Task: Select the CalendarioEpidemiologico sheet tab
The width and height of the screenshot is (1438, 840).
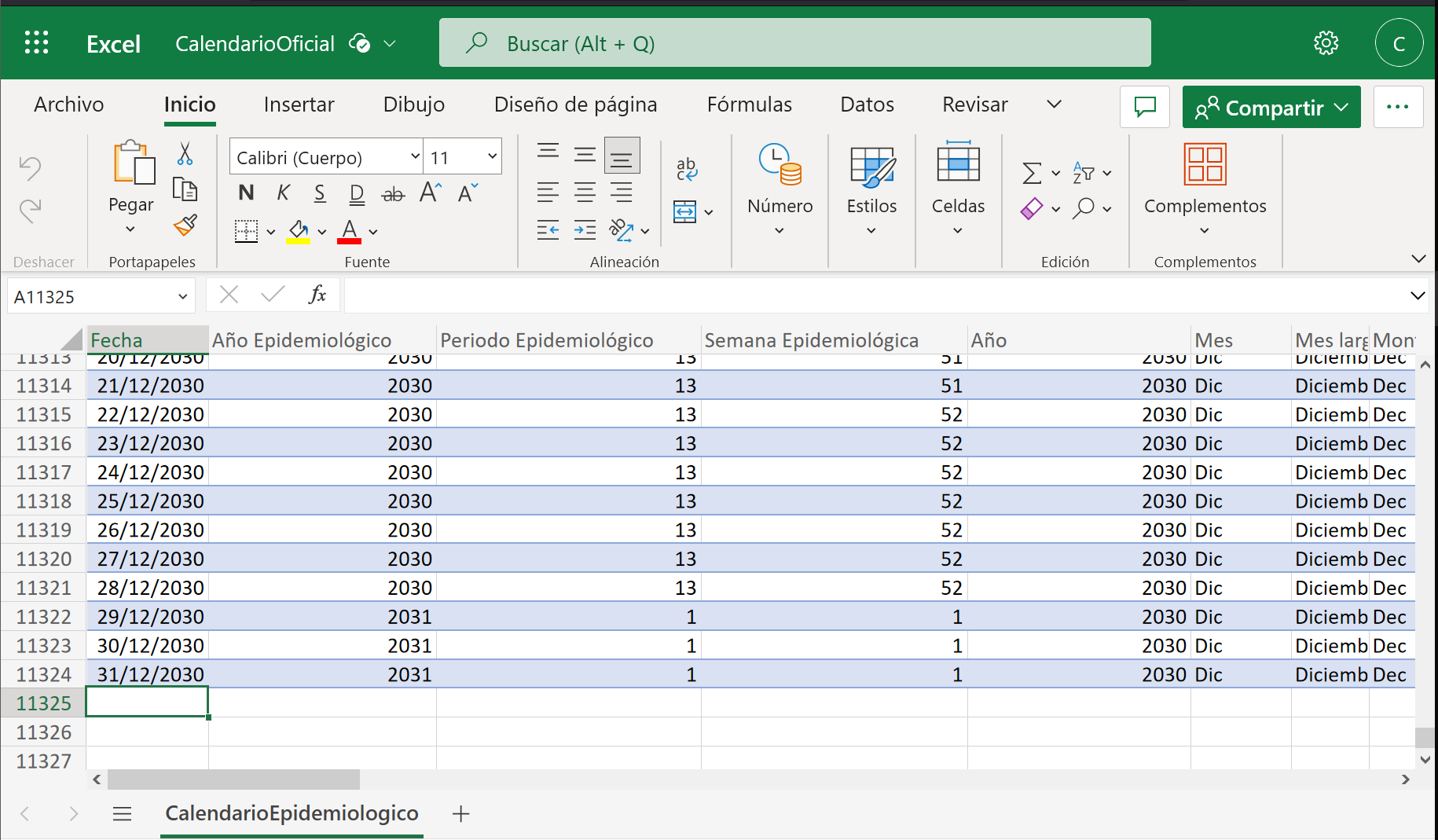Action: [x=292, y=813]
